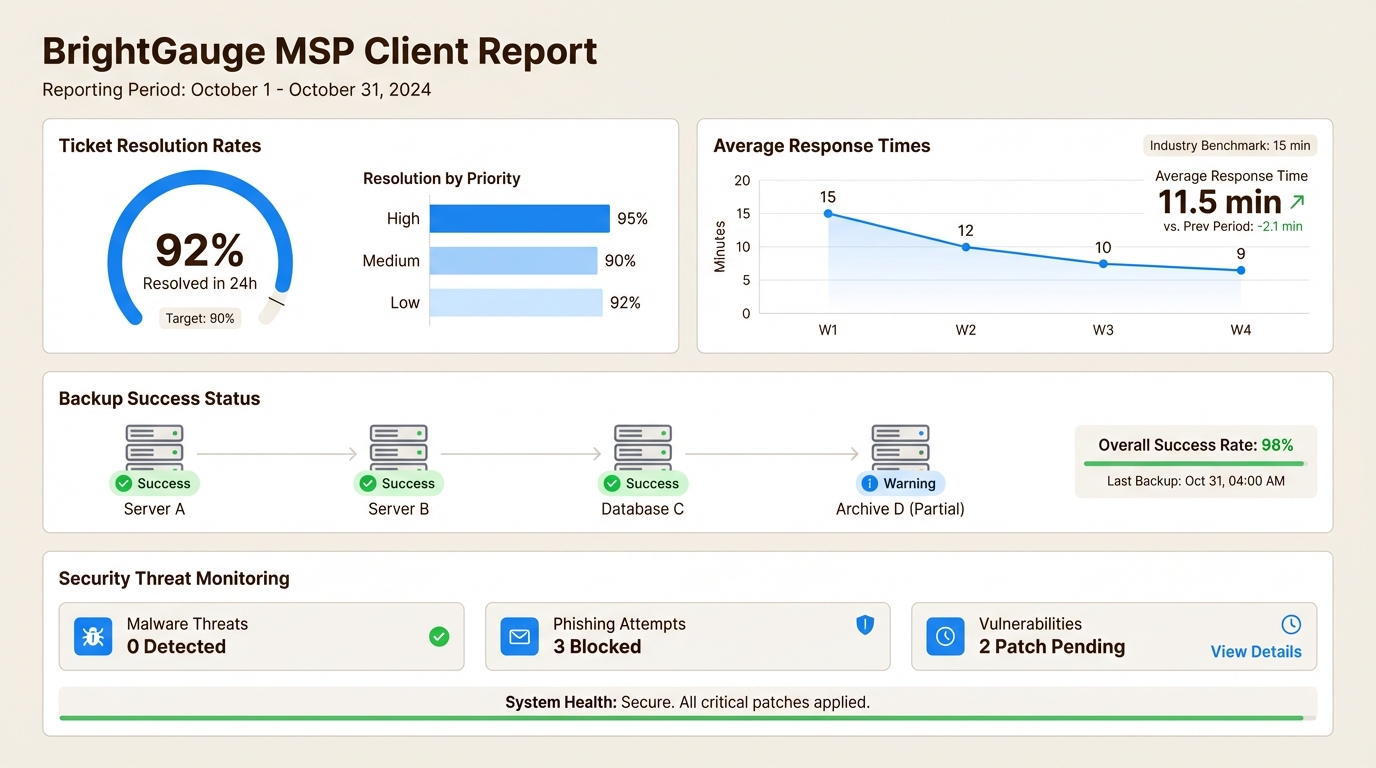The width and height of the screenshot is (1376, 768).
Task: Expand the Industry Benchmark chip
Action: 1229,145
